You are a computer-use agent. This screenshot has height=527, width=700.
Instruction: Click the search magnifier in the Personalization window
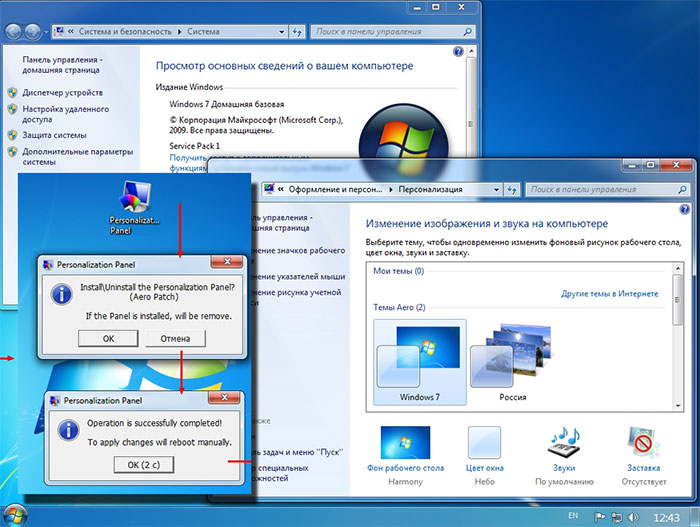(682, 189)
